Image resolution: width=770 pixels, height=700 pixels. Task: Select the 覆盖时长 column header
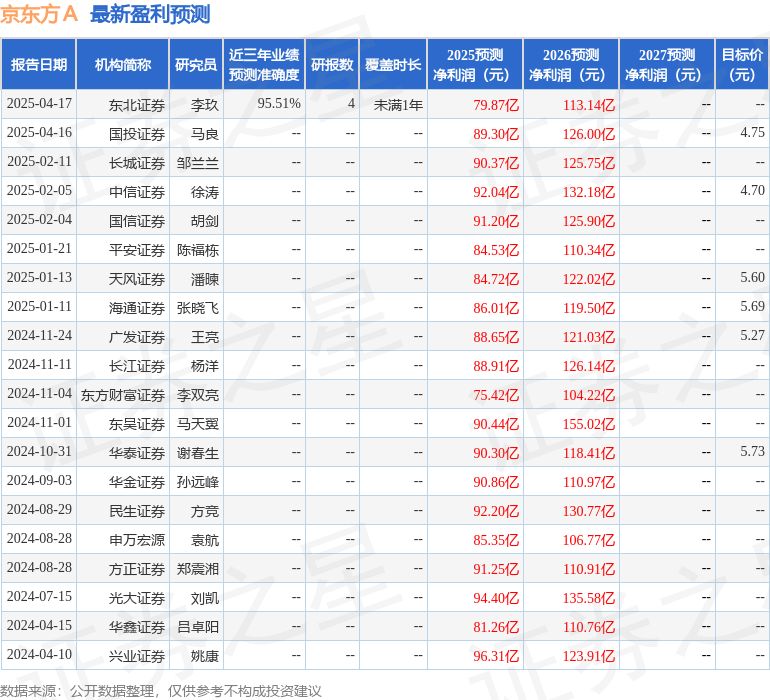coord(393,64)
